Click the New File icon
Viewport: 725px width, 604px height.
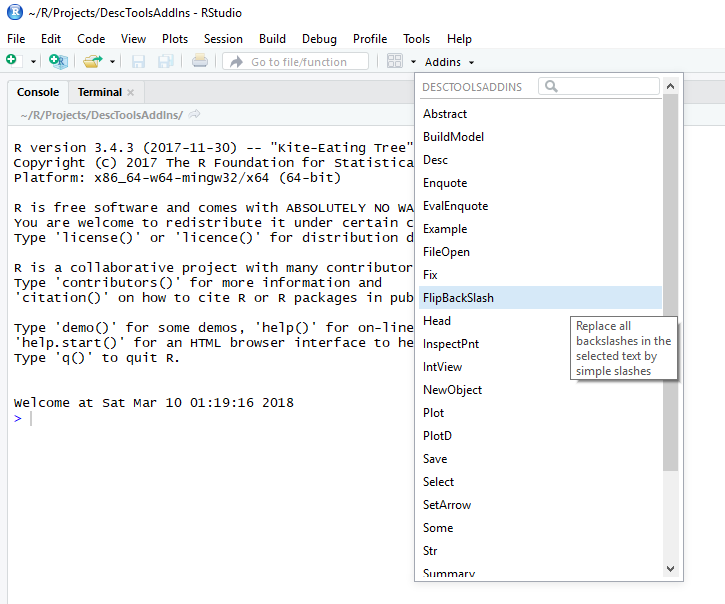pyautogui.click(x=12, y=61)
